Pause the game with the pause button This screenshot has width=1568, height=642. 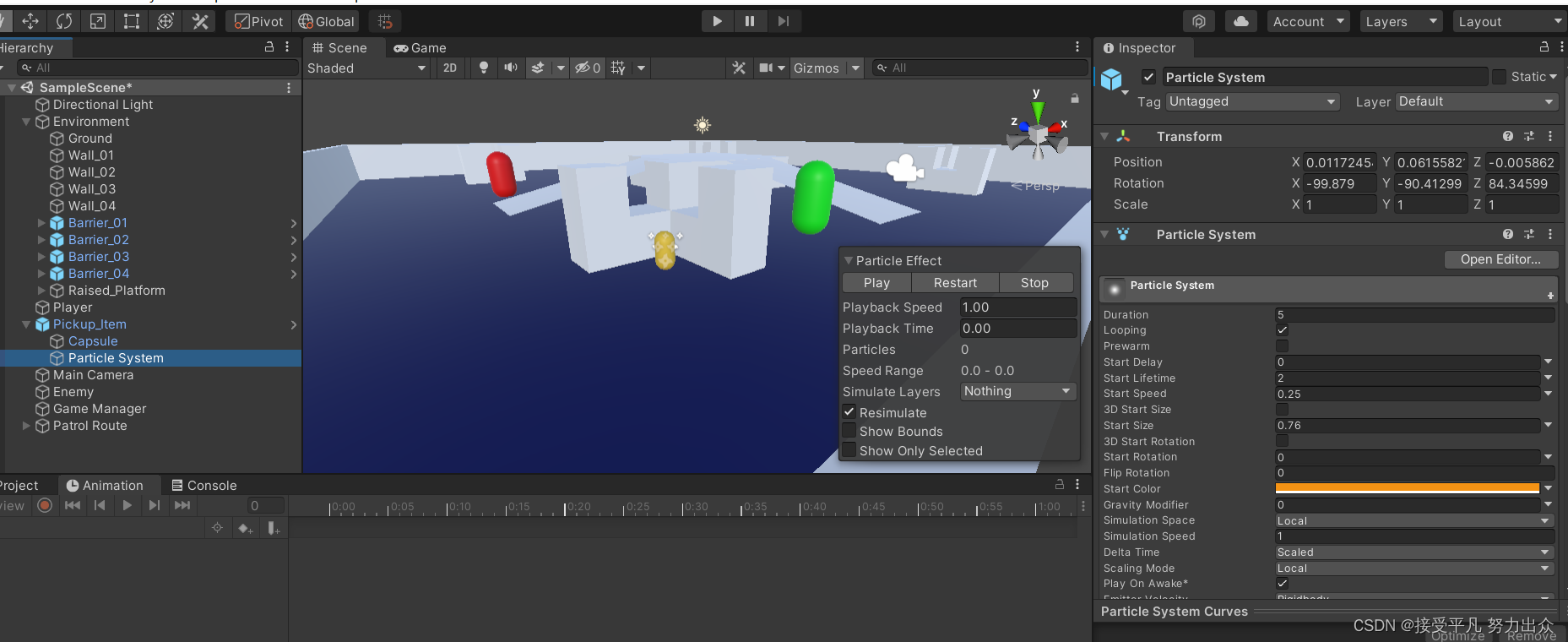750,21
